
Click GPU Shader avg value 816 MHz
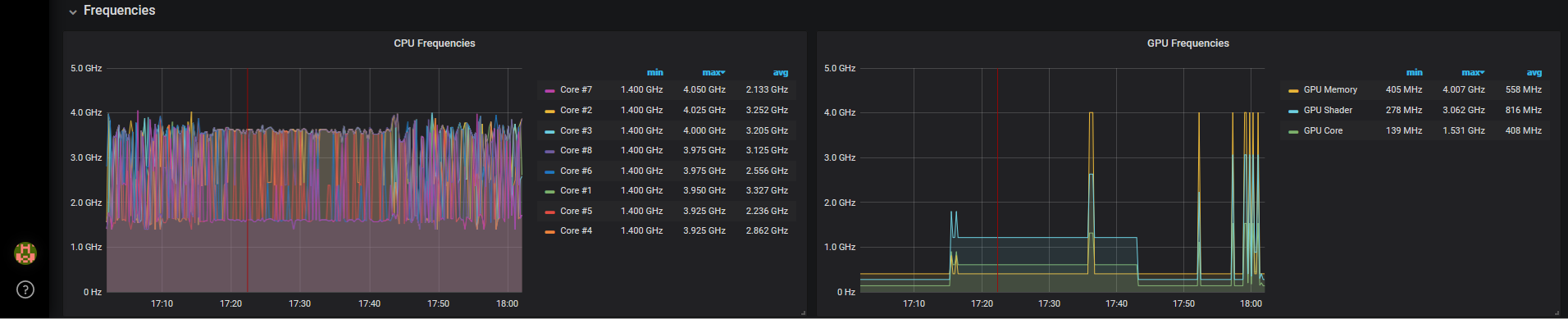coord(1524,110)
